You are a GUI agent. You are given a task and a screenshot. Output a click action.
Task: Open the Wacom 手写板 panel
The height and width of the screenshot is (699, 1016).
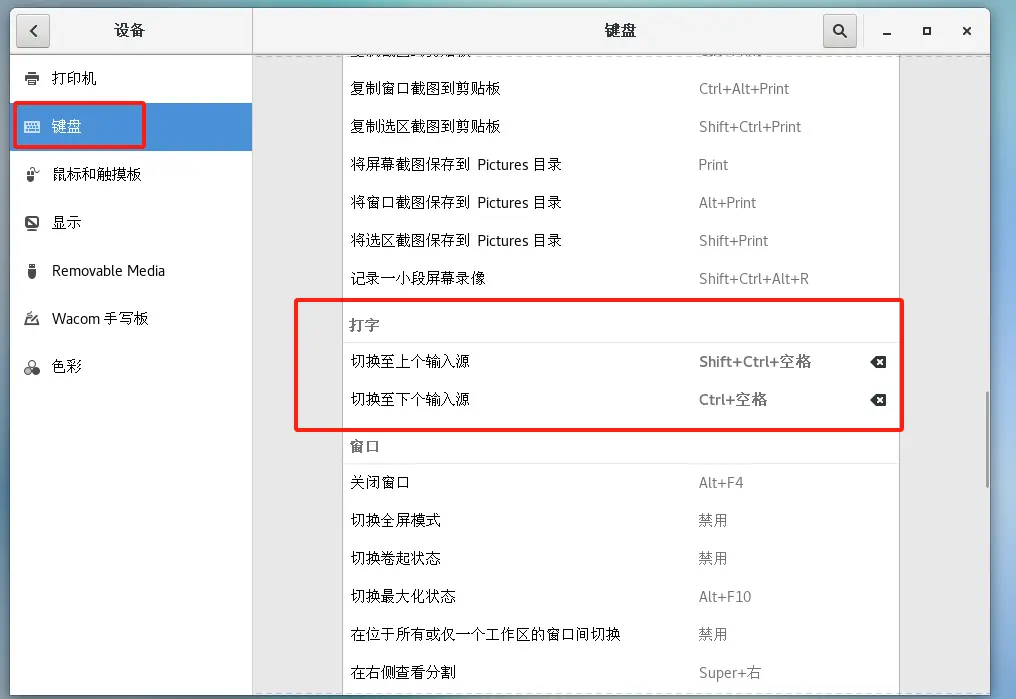pyautogui.click(x=131, y=319)
